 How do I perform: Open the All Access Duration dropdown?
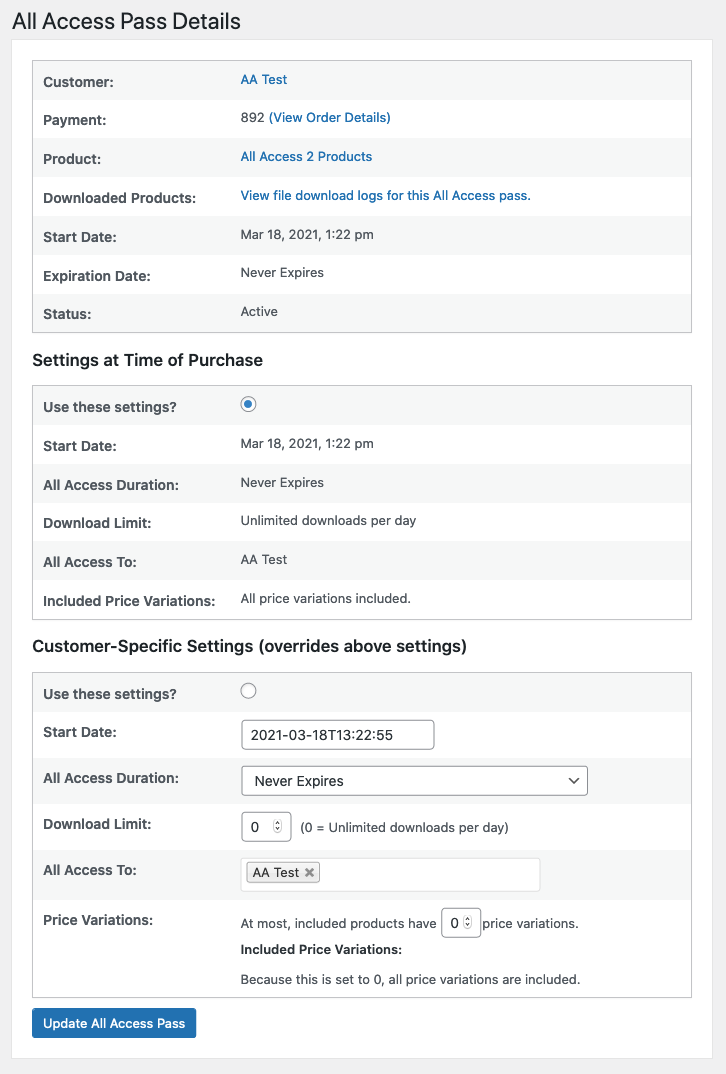tap(413, 781)
